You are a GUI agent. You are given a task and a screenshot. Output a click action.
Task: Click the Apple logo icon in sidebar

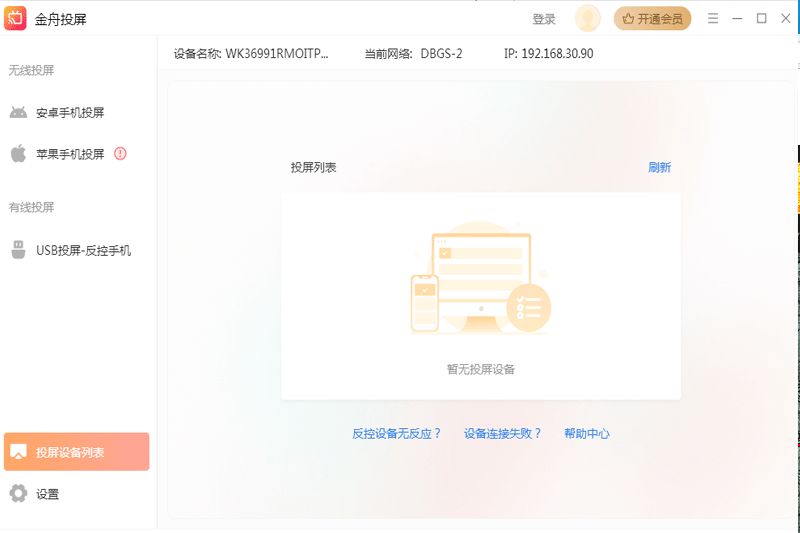(x=18, y=154)
